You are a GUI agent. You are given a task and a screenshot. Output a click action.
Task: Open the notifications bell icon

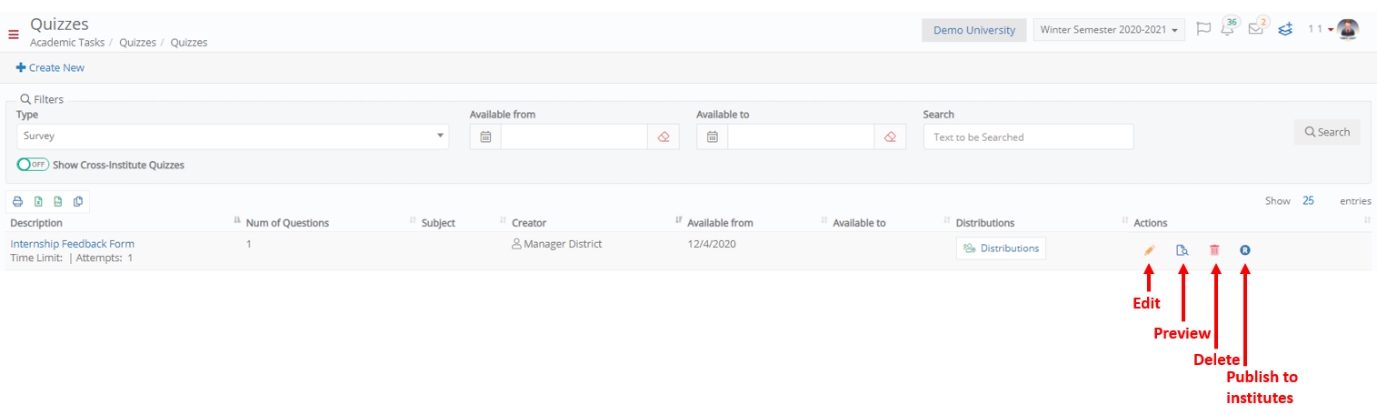point(1228,29)
